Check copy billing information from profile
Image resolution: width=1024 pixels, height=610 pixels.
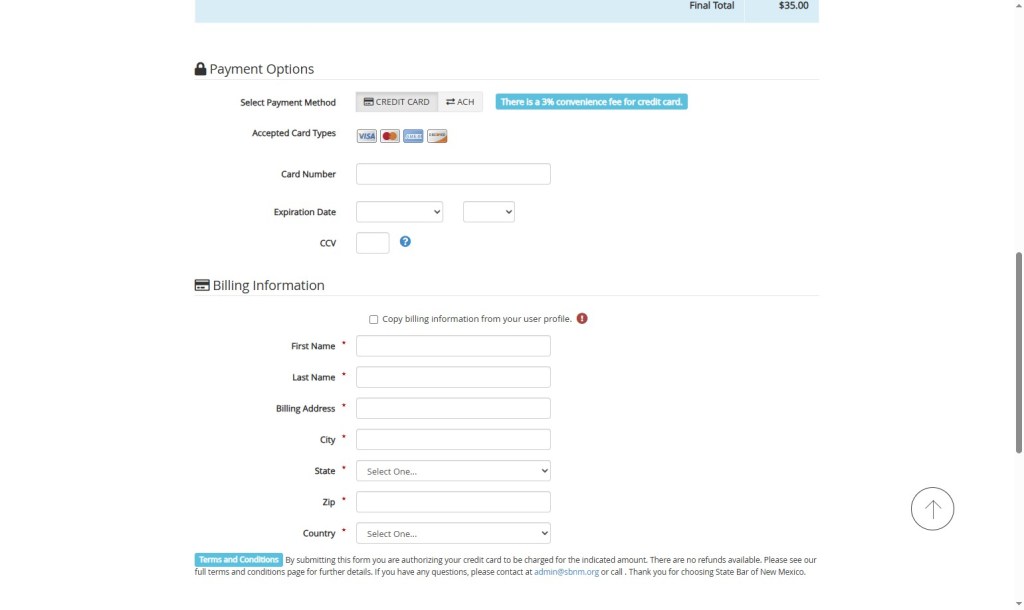374,320
